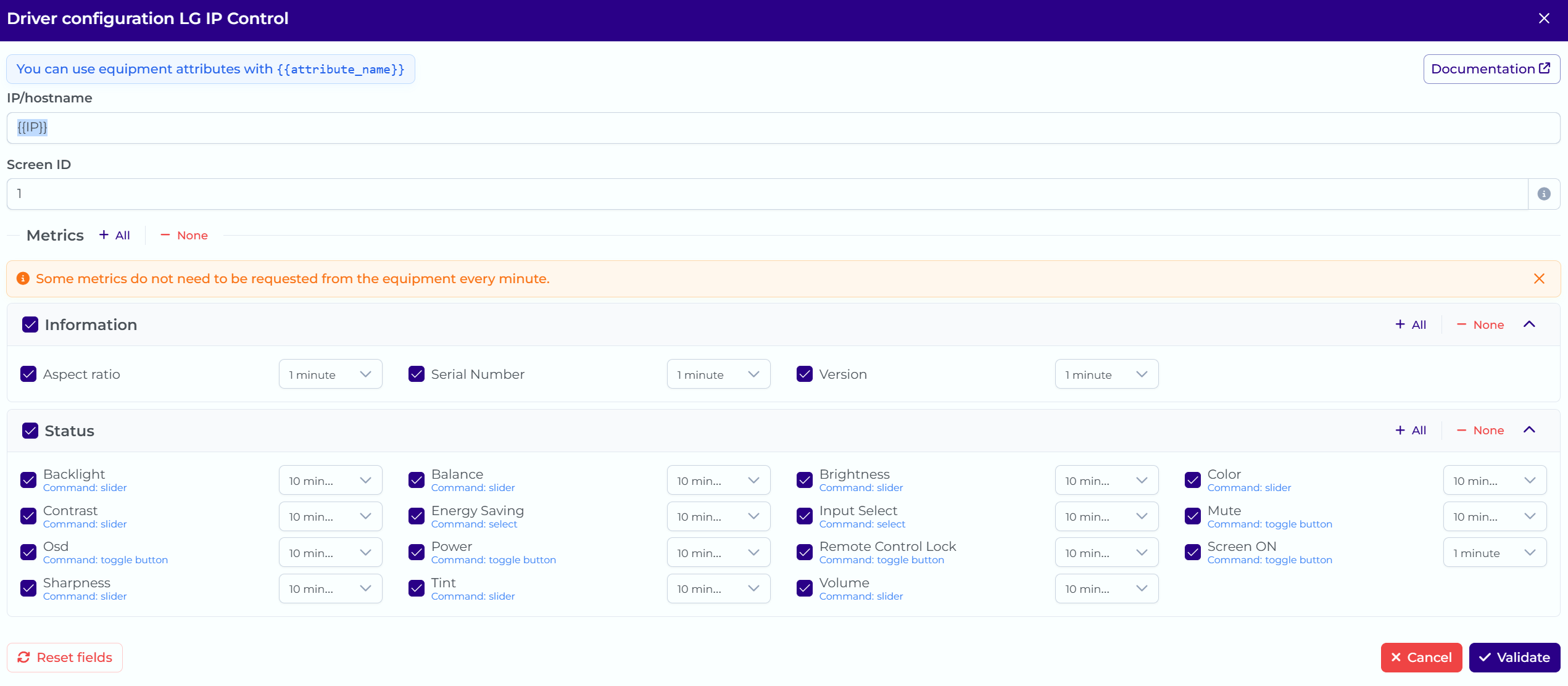1568x686 pixels.
Task: Open Serial Number interval dropdown
Action: tap(718, 374)
